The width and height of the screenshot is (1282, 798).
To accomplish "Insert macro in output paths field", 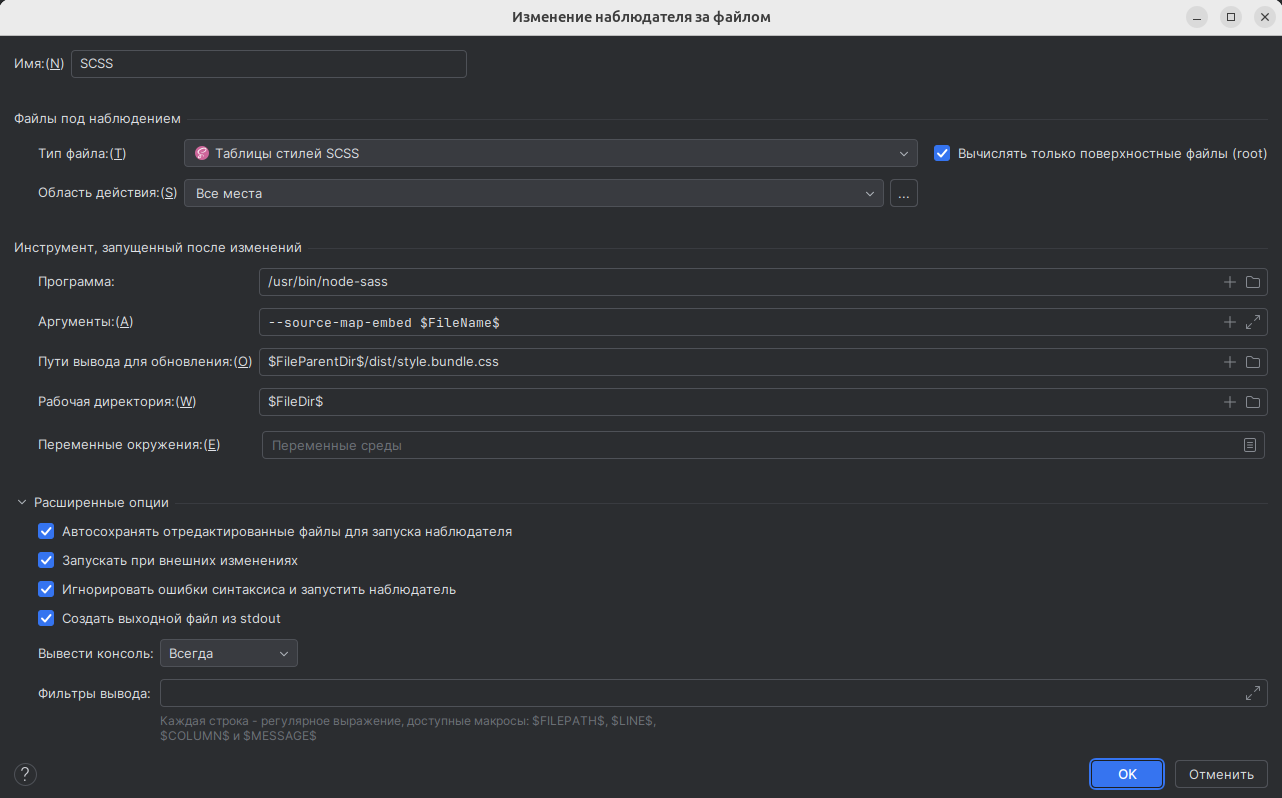I will [1230, 362].
